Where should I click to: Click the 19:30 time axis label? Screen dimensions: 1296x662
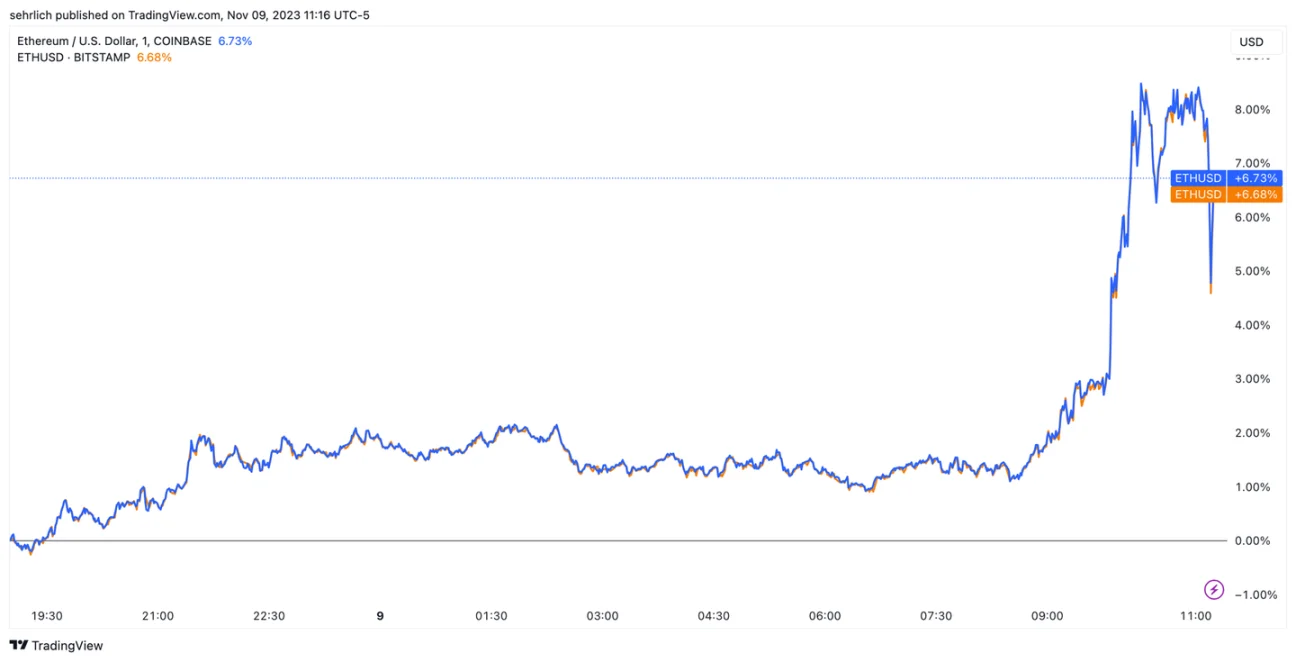[x=47, y=616]
